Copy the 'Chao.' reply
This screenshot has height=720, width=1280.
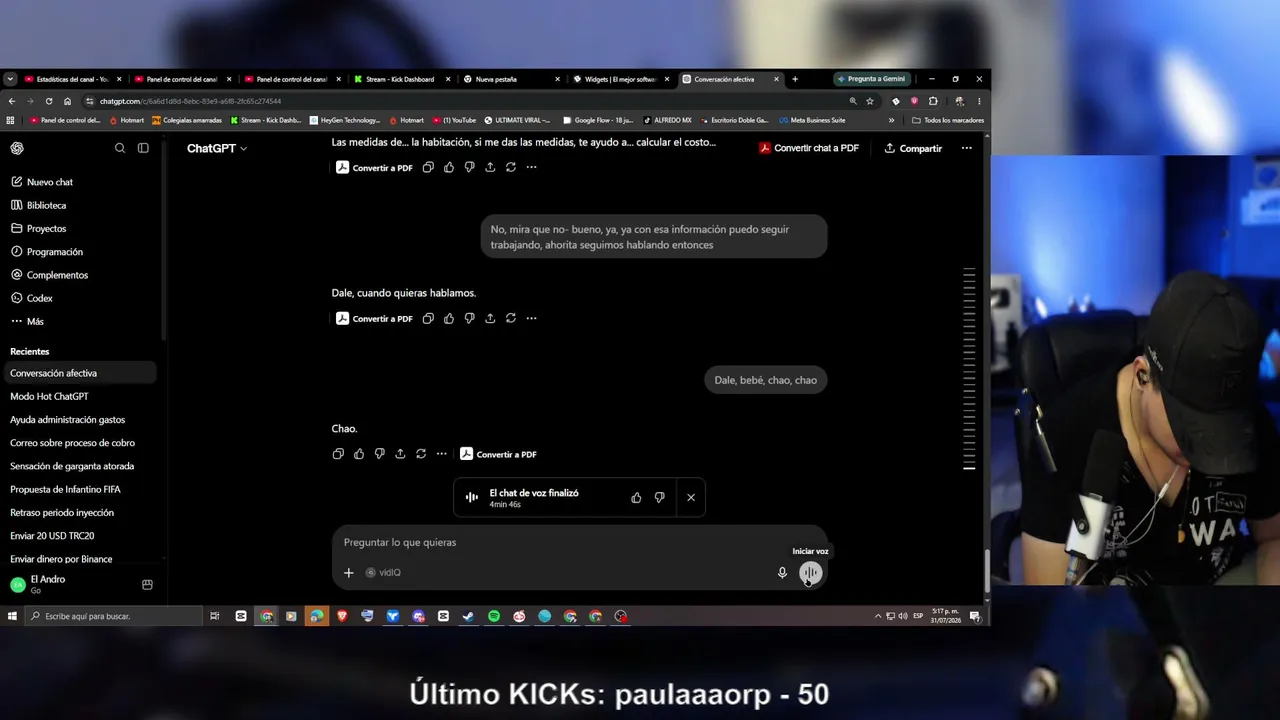tap(338, 454)
